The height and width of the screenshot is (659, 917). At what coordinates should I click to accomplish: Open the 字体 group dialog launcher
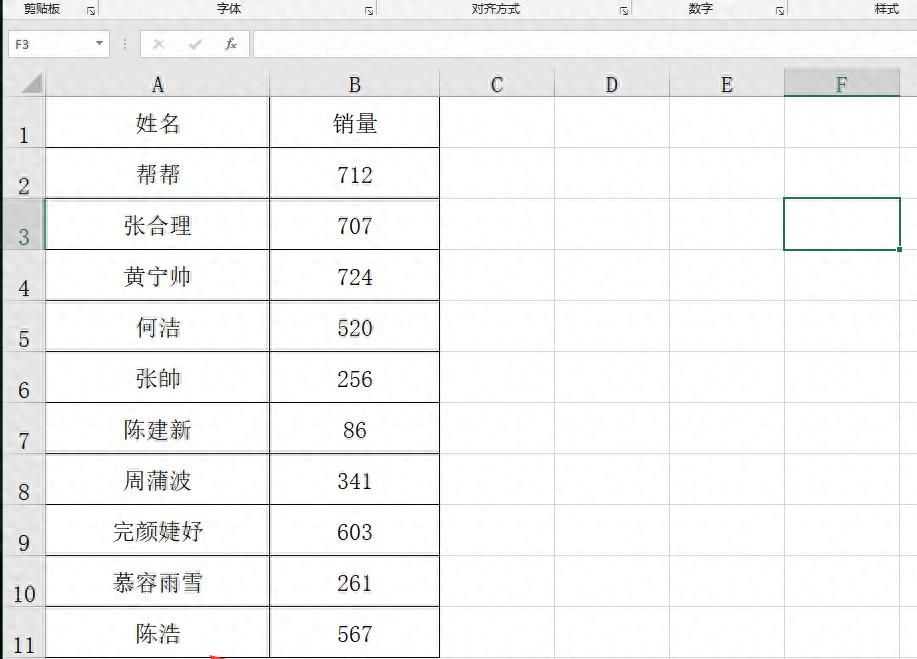368,10
